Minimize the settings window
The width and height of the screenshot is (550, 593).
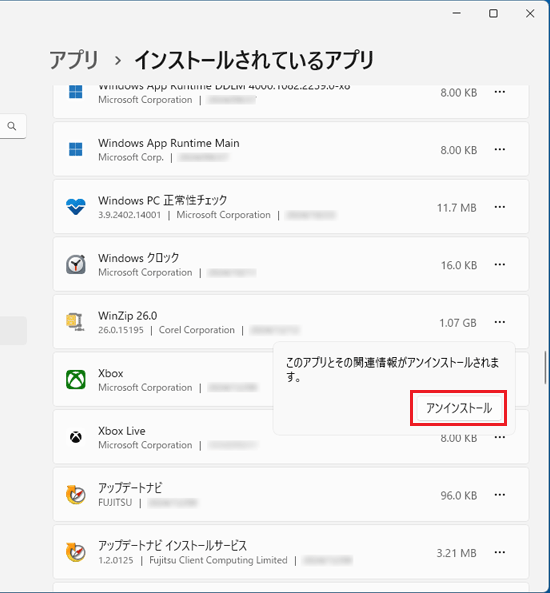[457, 14]
